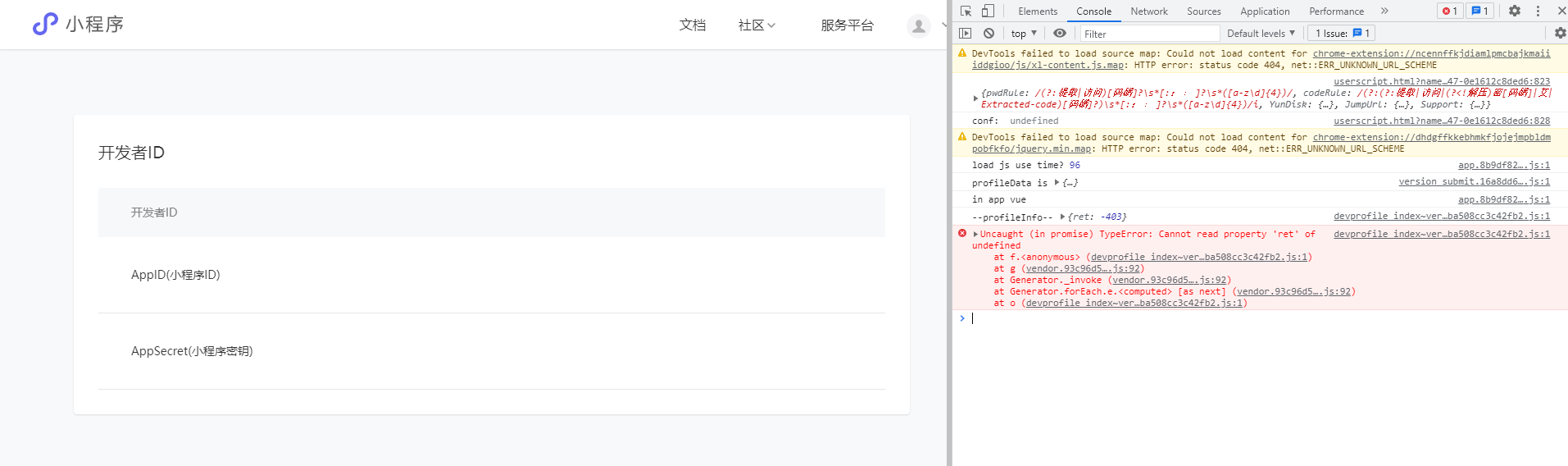
Task: Click the 1 Issue button
Action: coord(1341,33)
